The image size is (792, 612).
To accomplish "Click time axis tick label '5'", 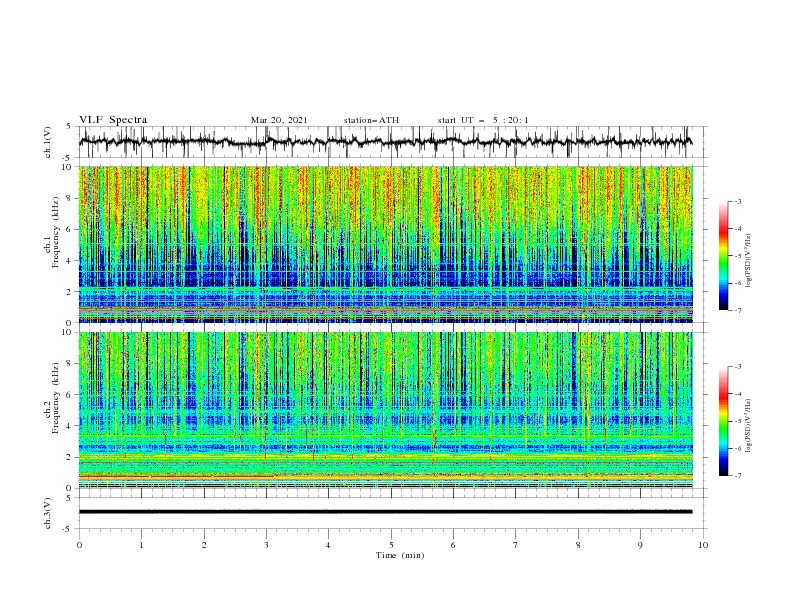I will (391, 545).
